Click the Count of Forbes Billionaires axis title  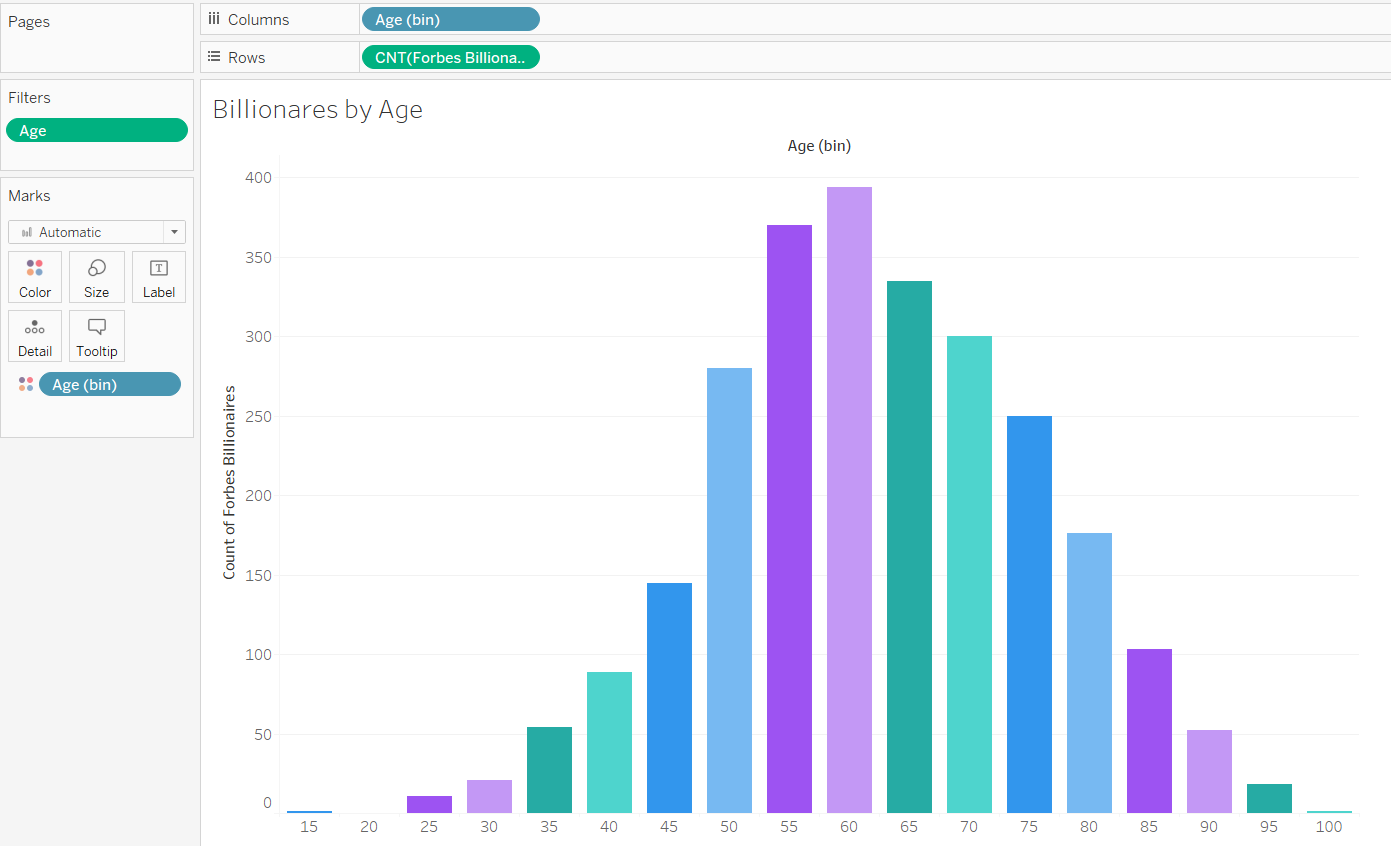[x=230, y=482]
